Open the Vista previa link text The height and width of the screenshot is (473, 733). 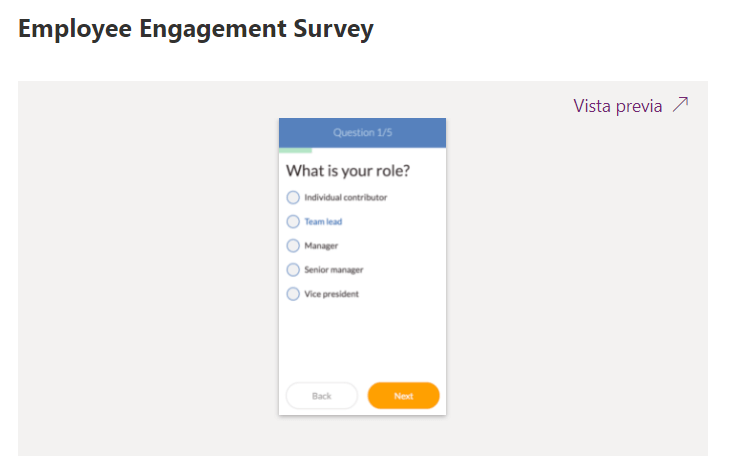pos(617,106)
